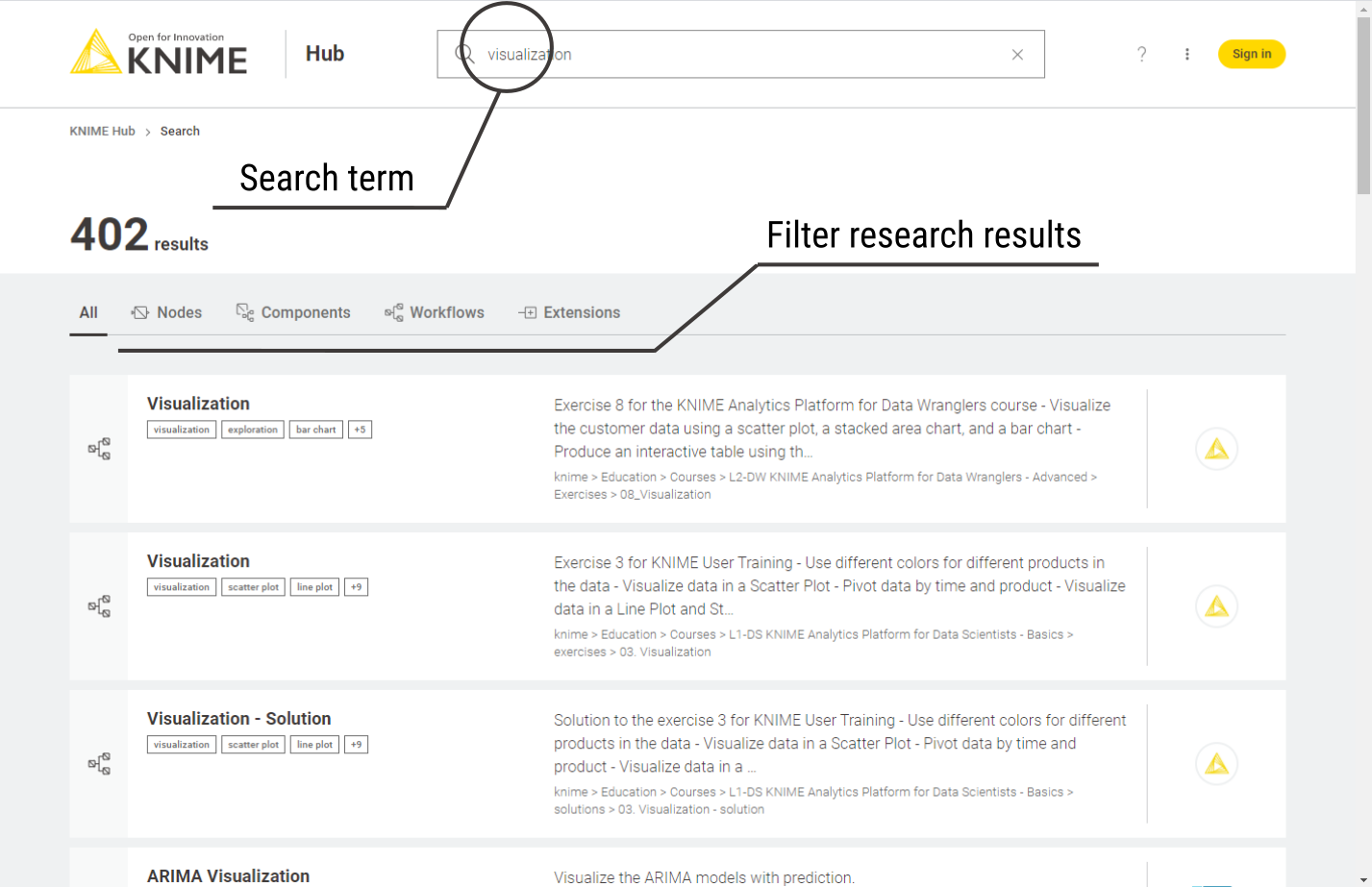Click the search magnifier icon
This screenshot has width=1372, height=887.
pyautogui.click(x=464, y=54)
